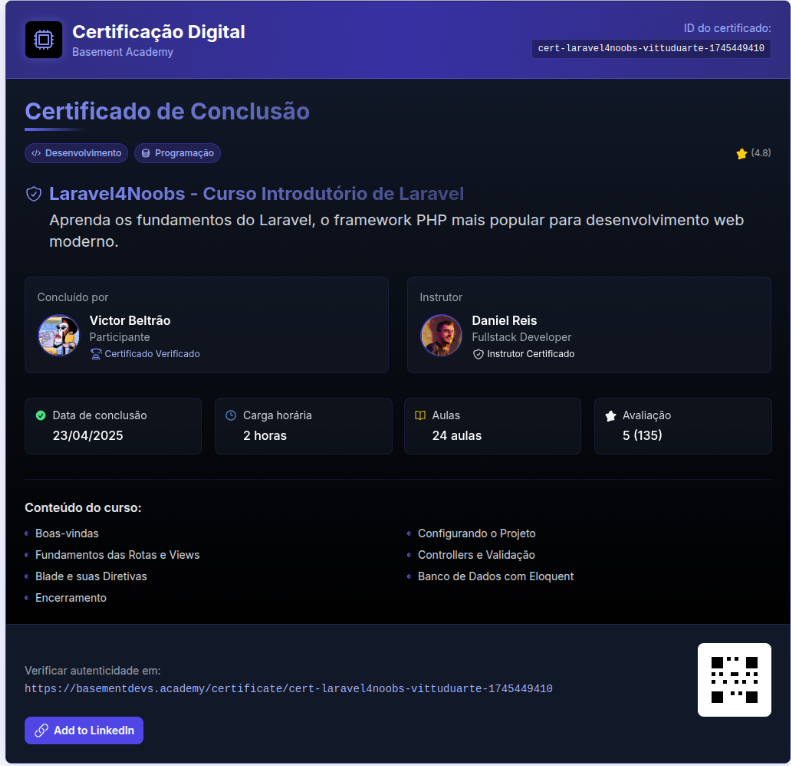Click the certificate ID code box
The width and height of the screenshot is (791, 766).
[x=651, y=48]
